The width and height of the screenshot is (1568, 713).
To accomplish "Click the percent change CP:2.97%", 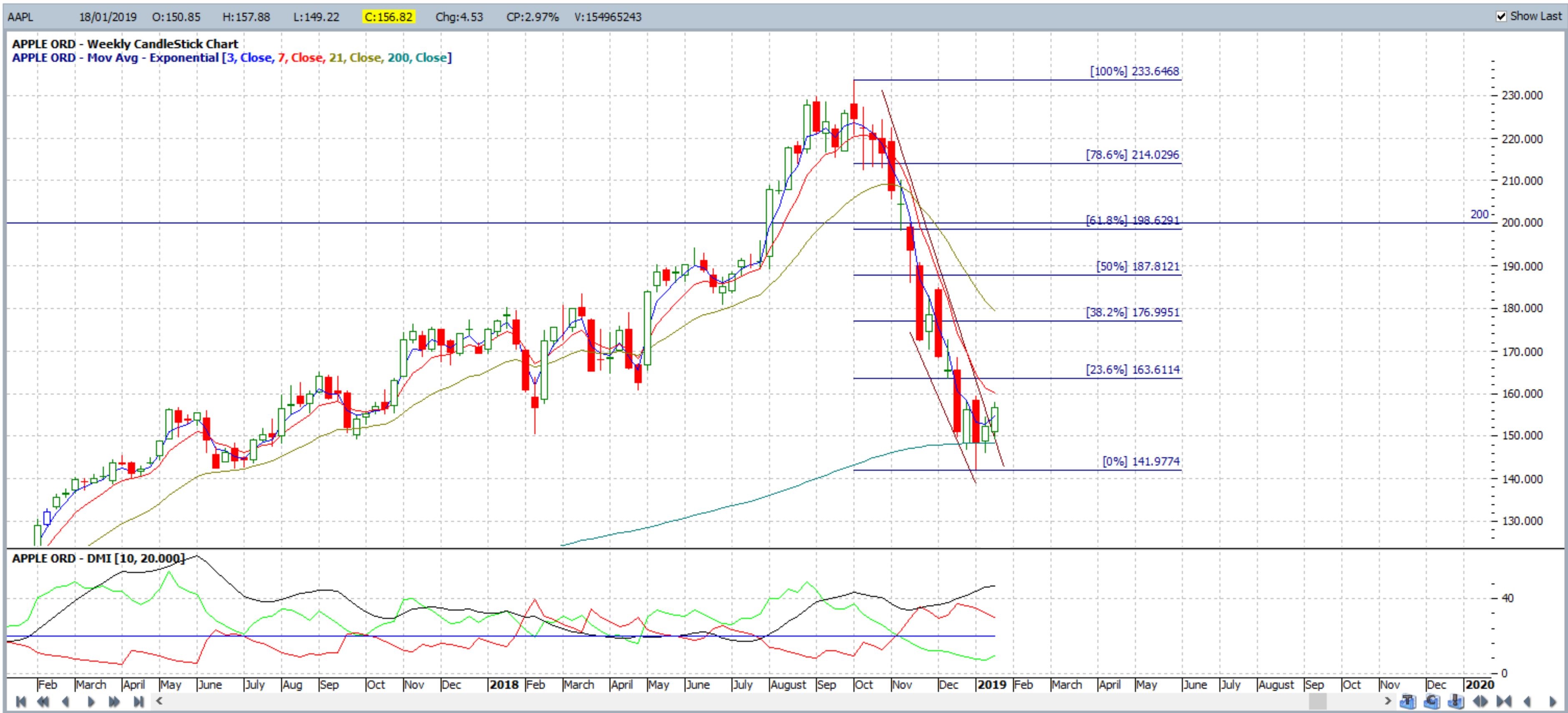I will point(533,17).
